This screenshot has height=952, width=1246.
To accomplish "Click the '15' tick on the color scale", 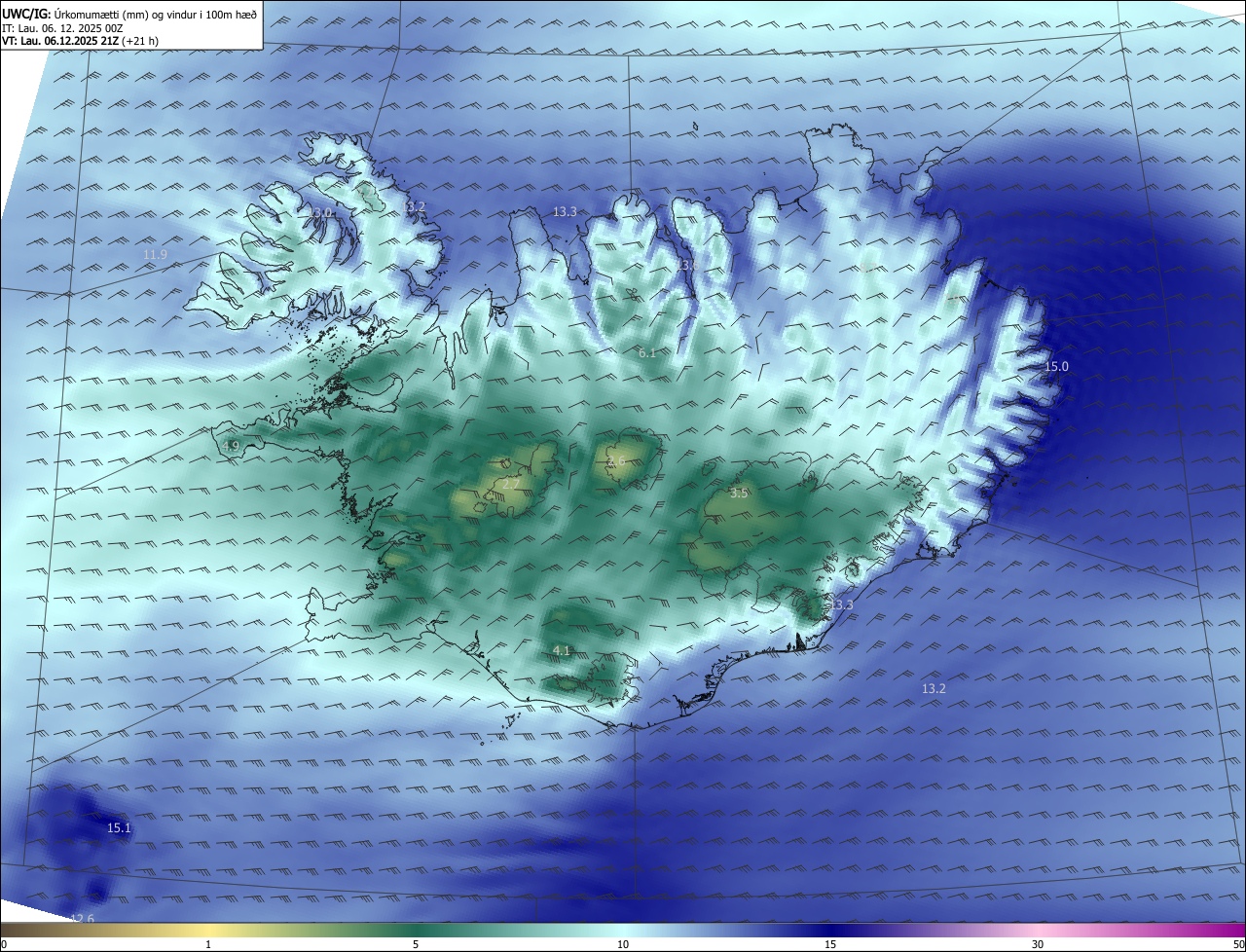I will 830,944.
